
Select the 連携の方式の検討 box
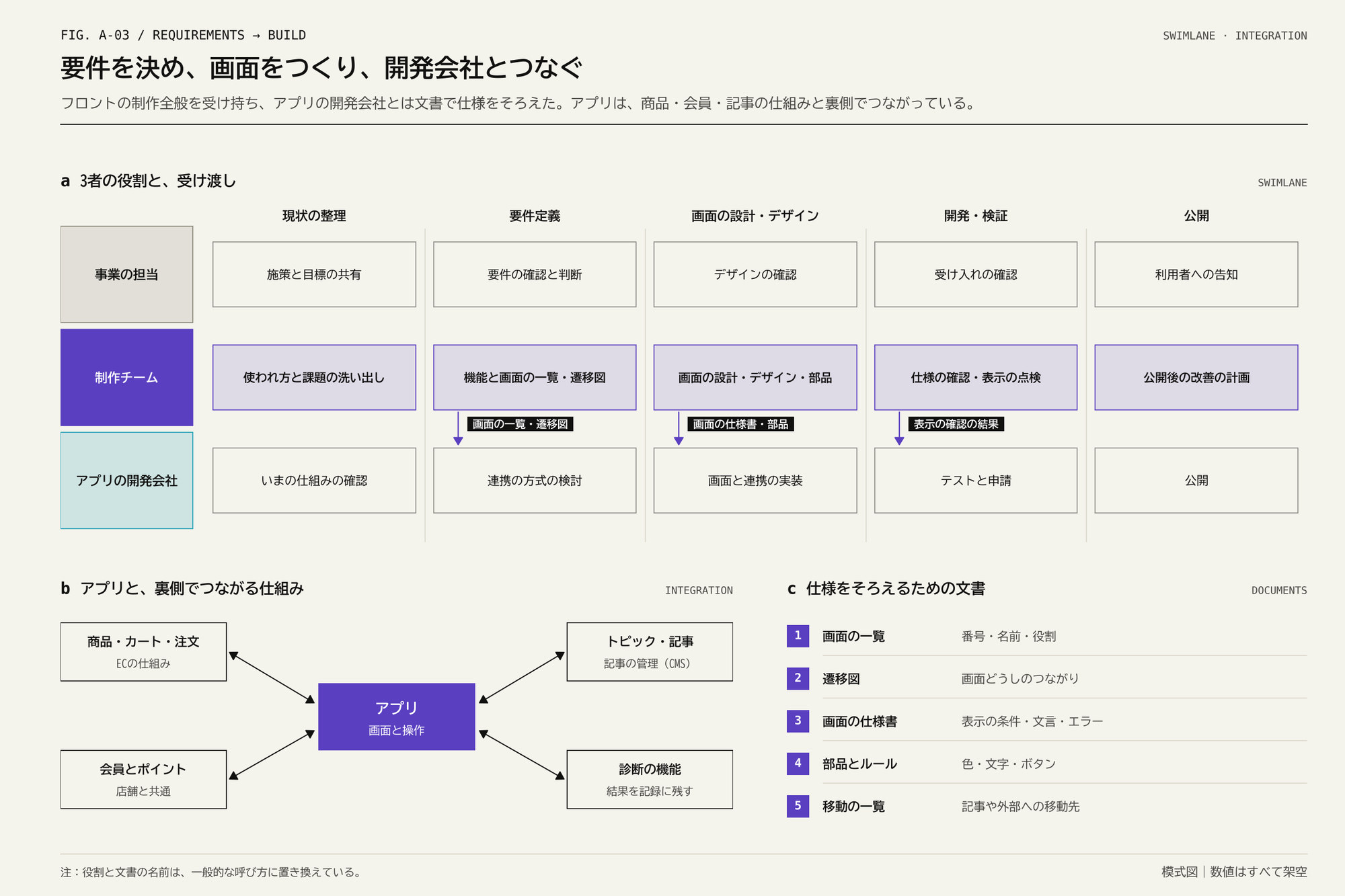point(535,480)
